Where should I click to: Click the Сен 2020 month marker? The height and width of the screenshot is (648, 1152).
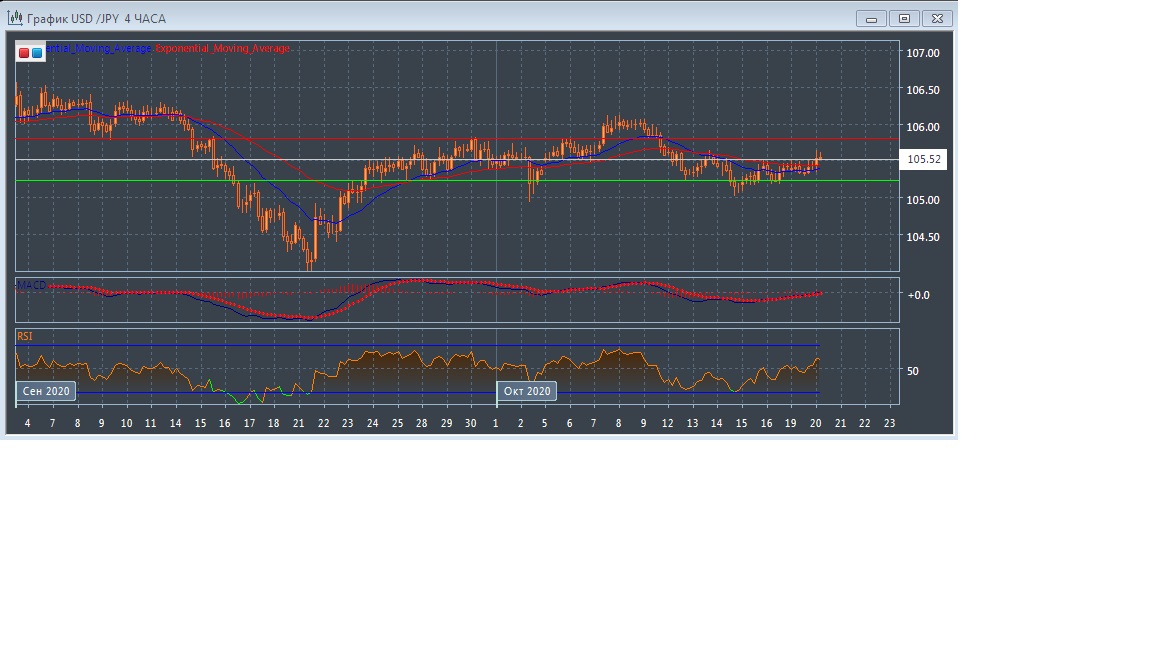[46, 391]
